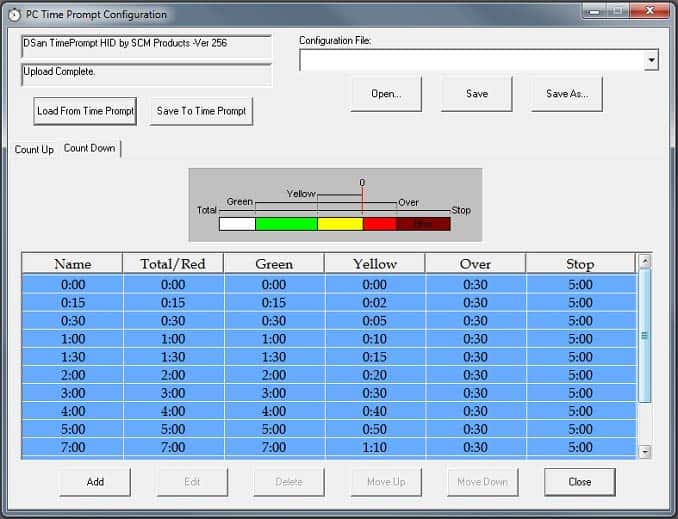Click the Save As... button
Image resolution: width=678 pixels, height=519 pixels.
coord(567,94)
